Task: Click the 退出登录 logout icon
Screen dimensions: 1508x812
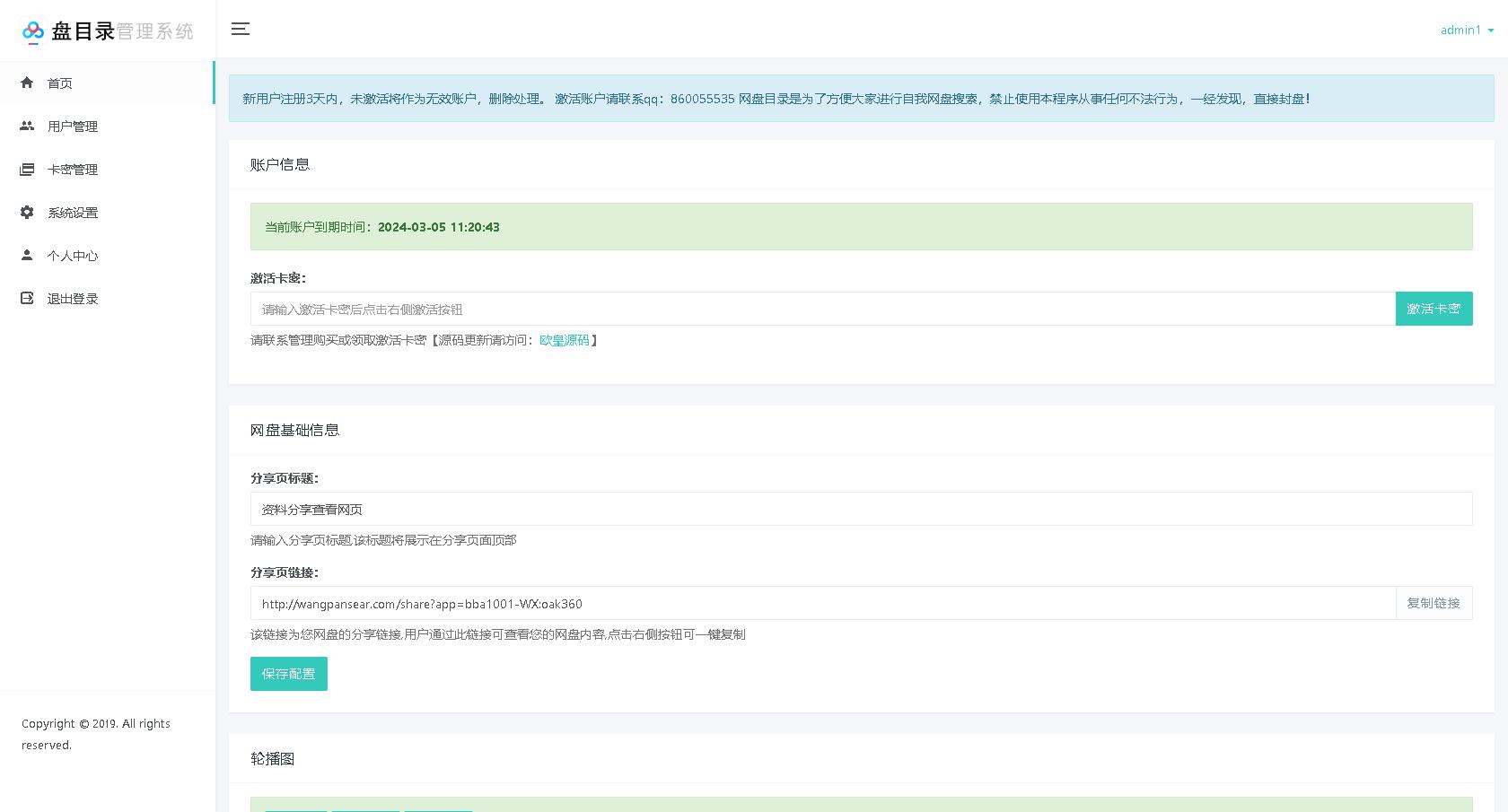Action: [x=27, y=298]
